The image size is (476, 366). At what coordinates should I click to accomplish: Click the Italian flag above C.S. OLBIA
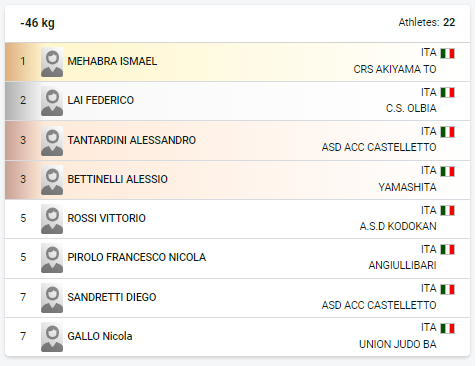click(448, 93)
